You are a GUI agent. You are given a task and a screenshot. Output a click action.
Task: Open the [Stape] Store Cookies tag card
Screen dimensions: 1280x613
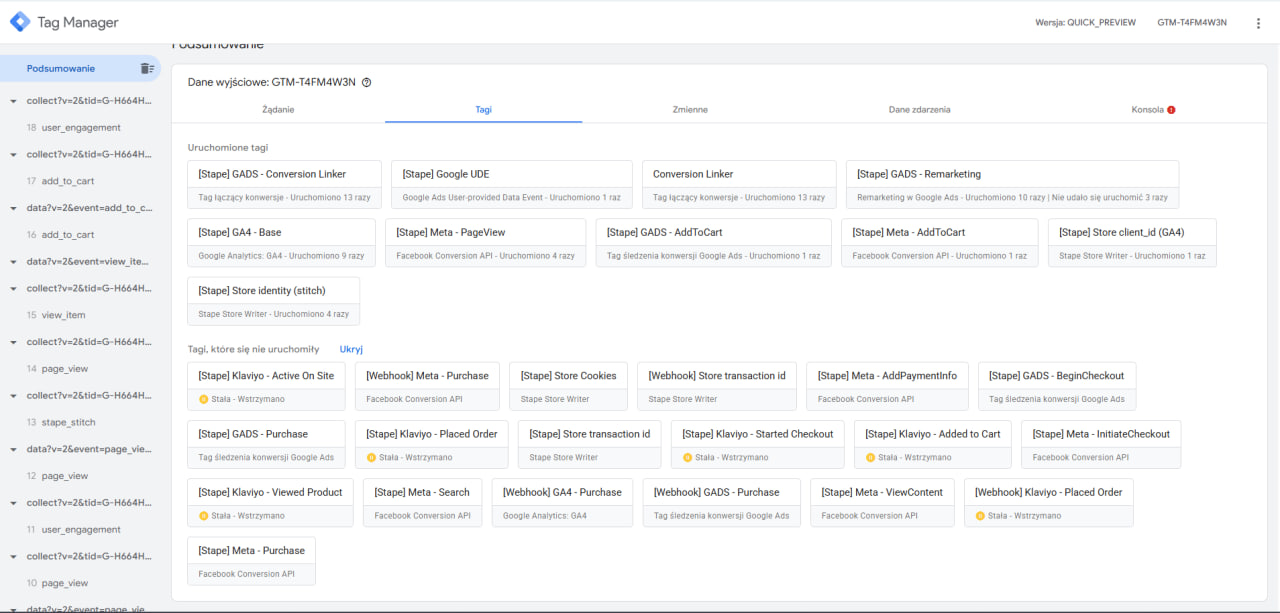tap(568, 387)
